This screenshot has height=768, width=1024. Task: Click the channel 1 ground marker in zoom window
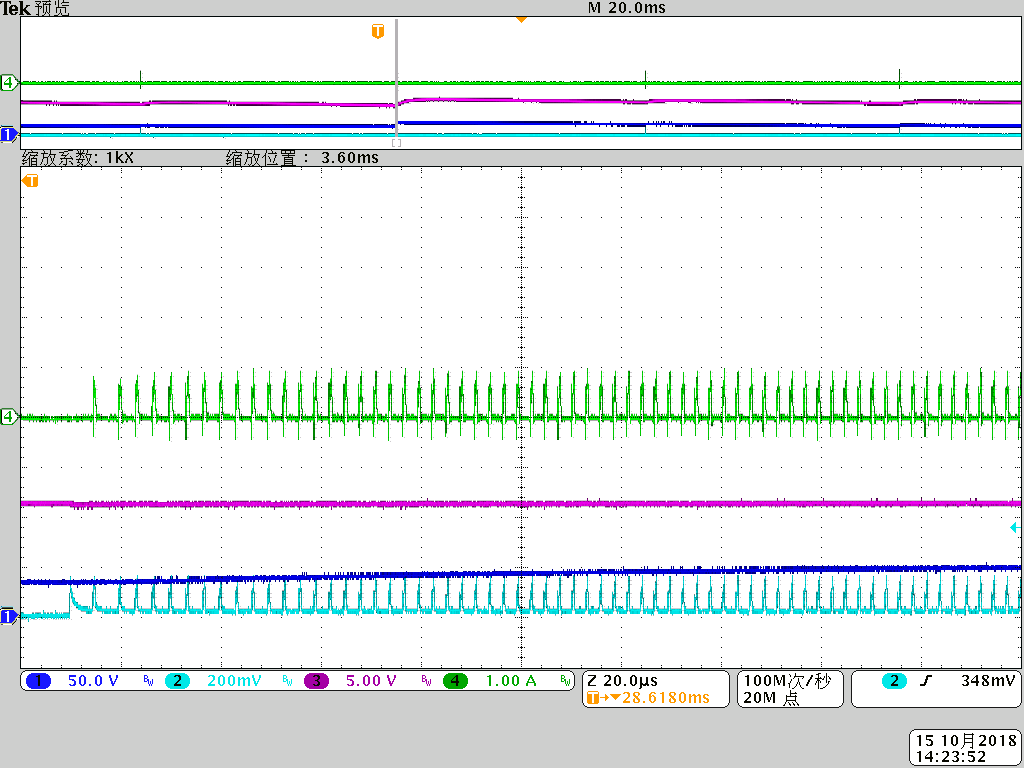[8, 616]
